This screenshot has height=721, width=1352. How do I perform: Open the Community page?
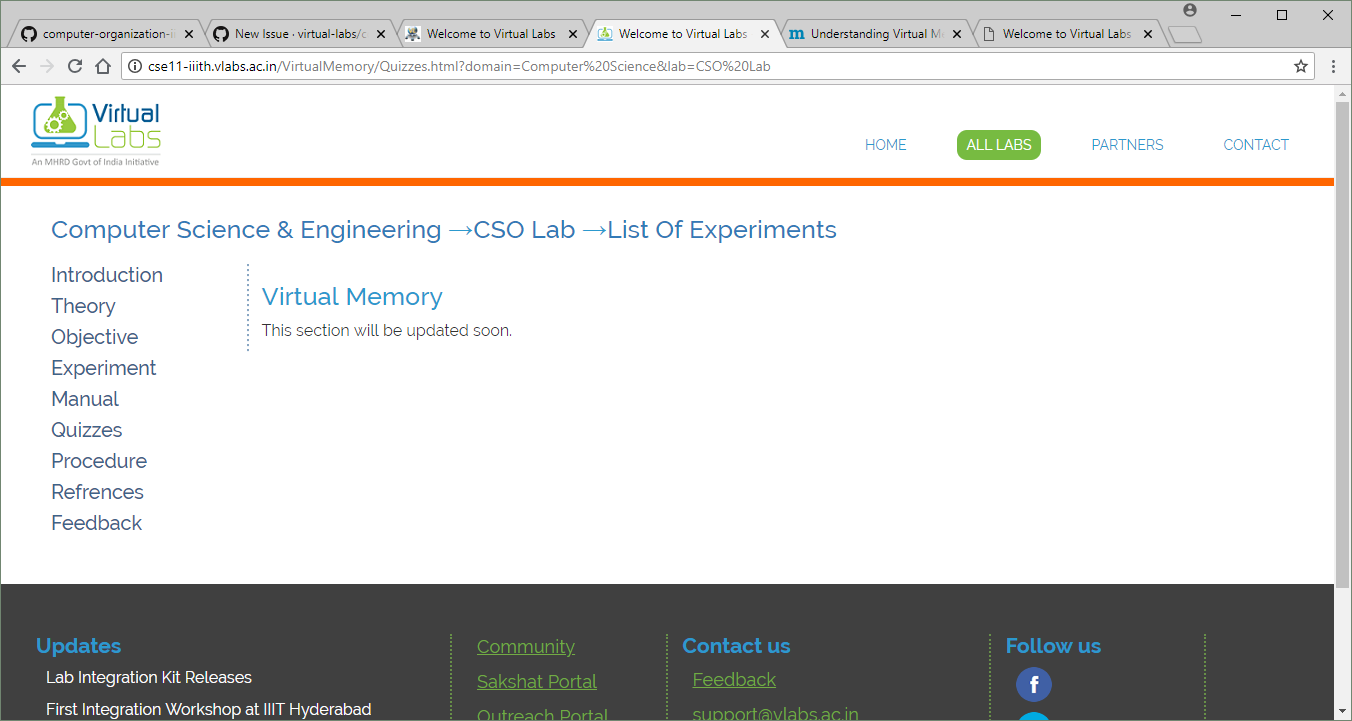click(x=525, y=646)
